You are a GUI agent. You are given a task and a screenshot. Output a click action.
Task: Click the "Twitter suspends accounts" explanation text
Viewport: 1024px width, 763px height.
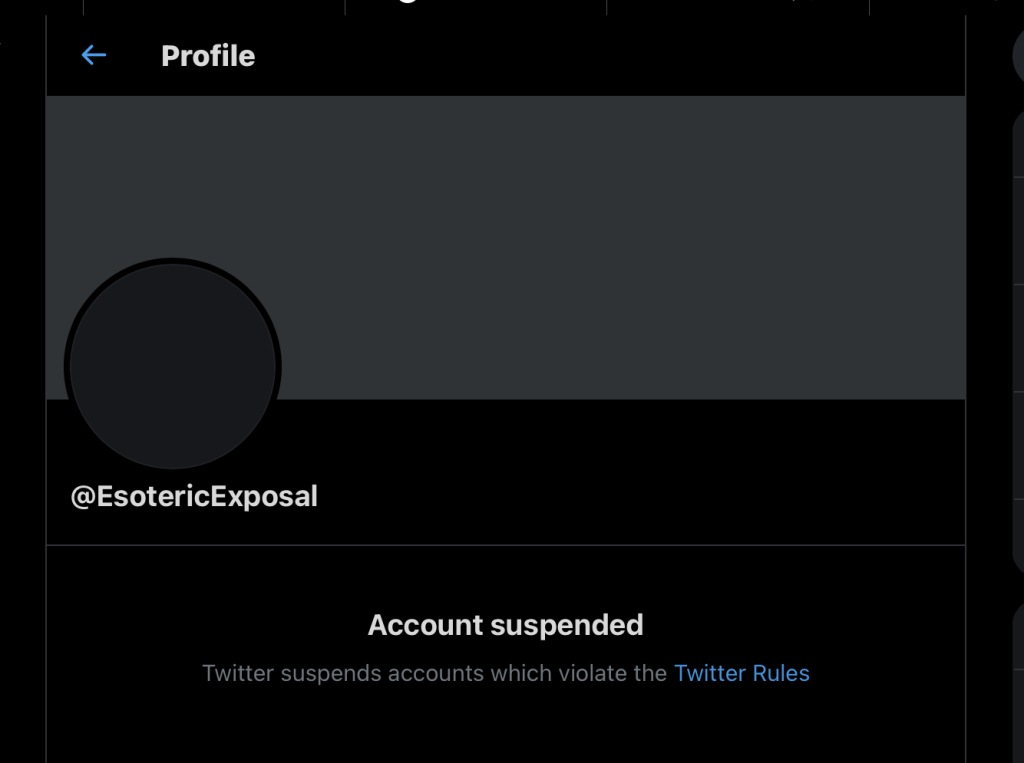[434, 673]
